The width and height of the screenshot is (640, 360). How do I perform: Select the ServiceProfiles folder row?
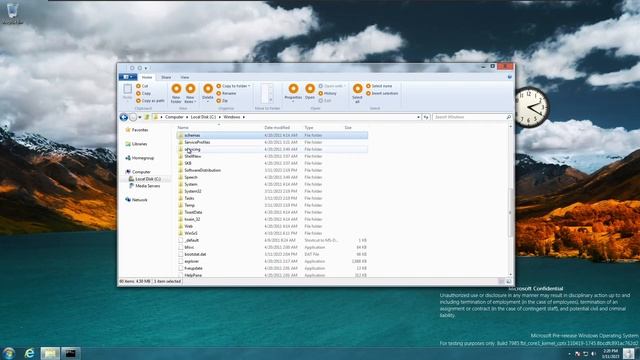pos(272,142)
